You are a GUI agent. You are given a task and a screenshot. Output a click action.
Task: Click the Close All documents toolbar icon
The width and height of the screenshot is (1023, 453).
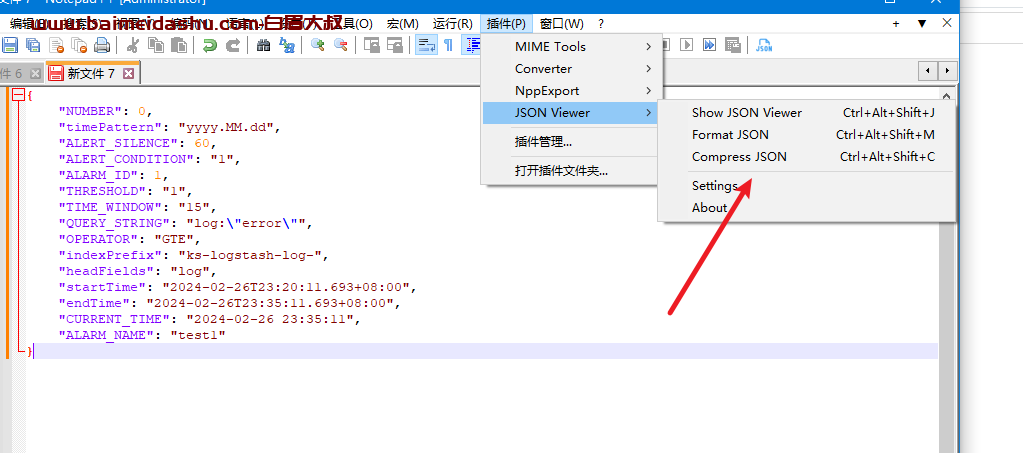[79, 45]
